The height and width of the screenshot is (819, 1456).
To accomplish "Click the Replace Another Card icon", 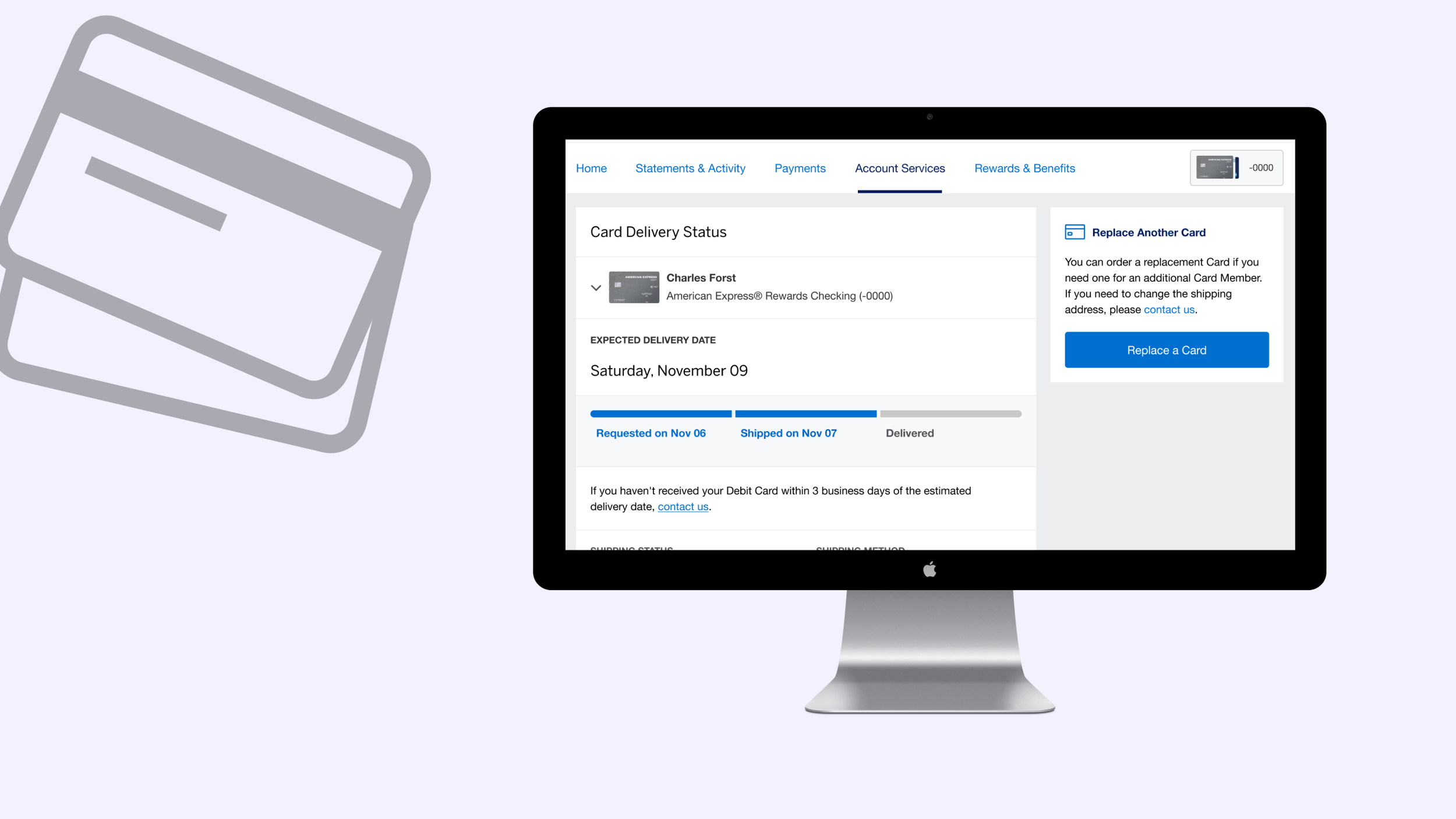I will point(1075,232).
